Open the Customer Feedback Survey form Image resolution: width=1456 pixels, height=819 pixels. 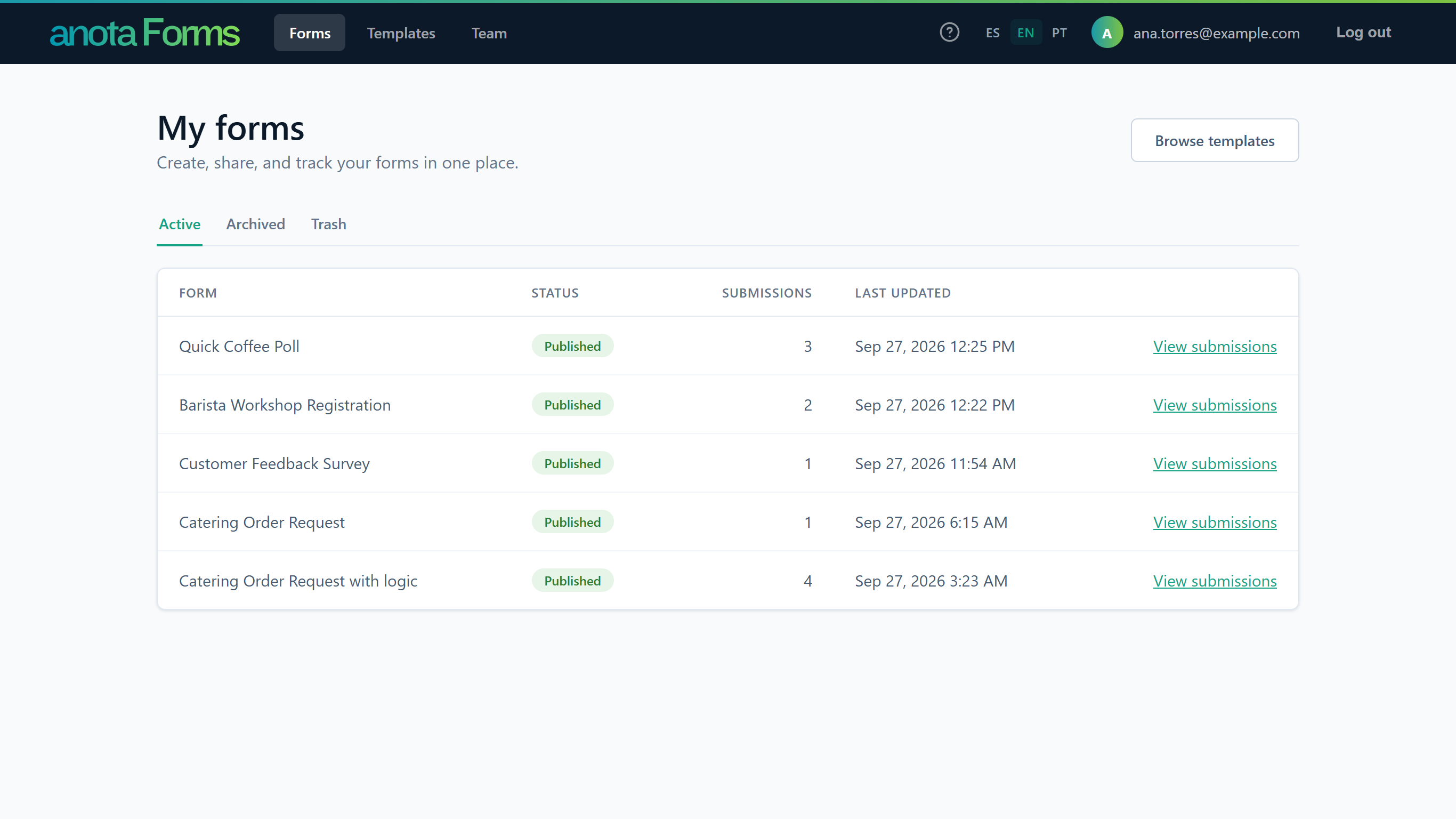click(274, 463)
